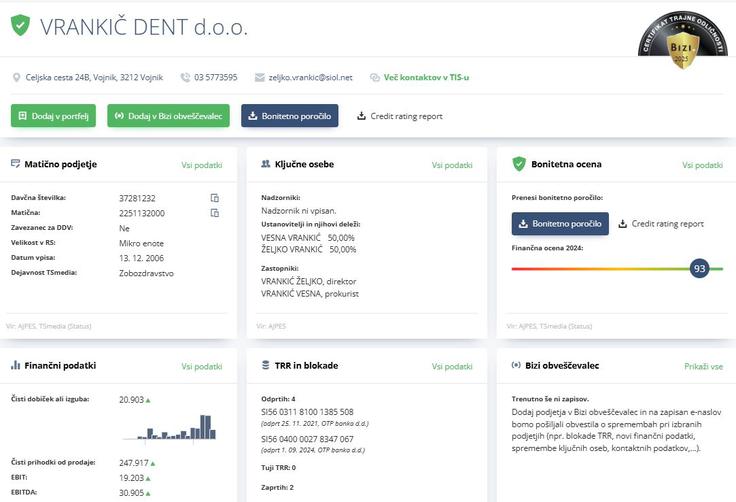
Task: Open Več kontaktov v TIS-u link
Action: coord(426,77)
